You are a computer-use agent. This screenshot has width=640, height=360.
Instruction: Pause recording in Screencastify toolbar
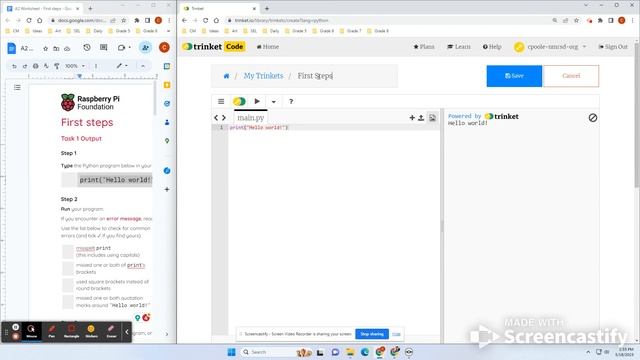(x=16, y=327)
